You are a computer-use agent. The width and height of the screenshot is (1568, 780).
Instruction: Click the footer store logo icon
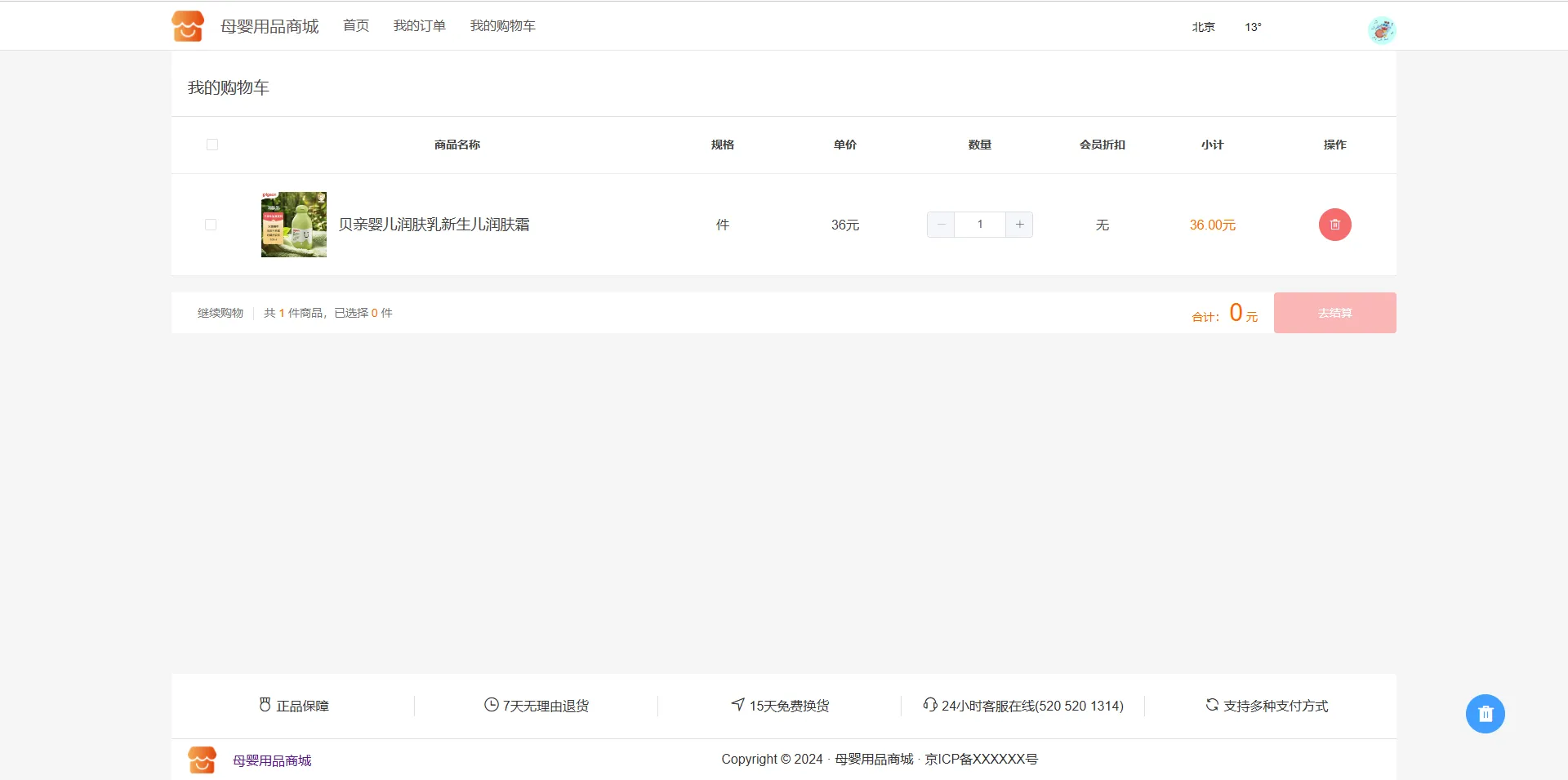pyautogui.click(x=203, y=760)
